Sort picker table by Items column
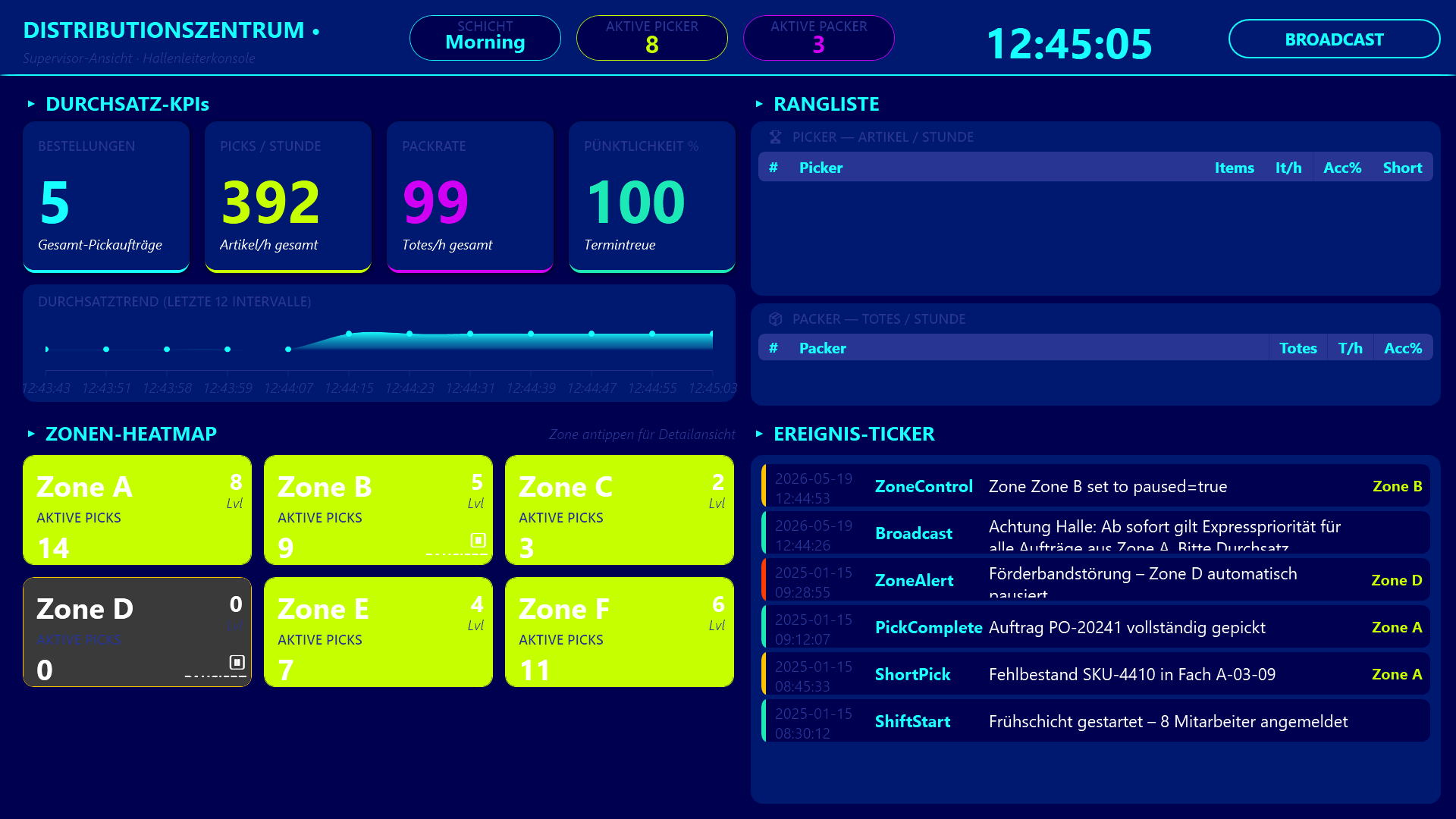1456x819 pixels. pos(1234,168)
